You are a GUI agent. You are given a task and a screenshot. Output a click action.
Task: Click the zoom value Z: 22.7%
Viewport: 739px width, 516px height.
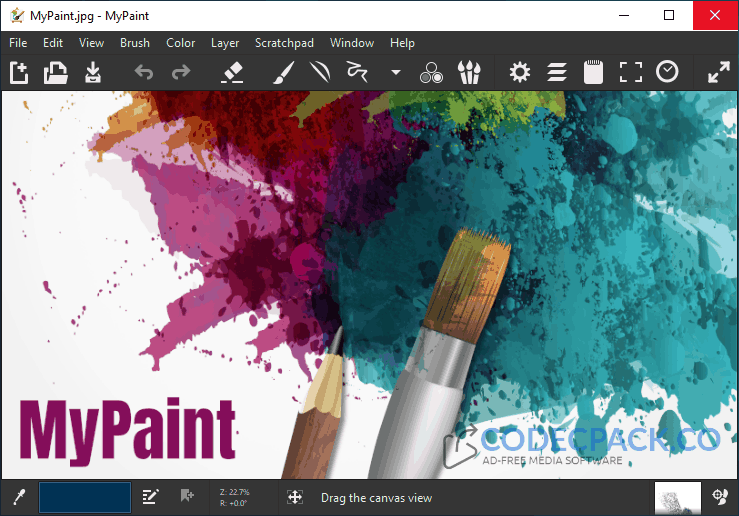click(x=234, y=492)
